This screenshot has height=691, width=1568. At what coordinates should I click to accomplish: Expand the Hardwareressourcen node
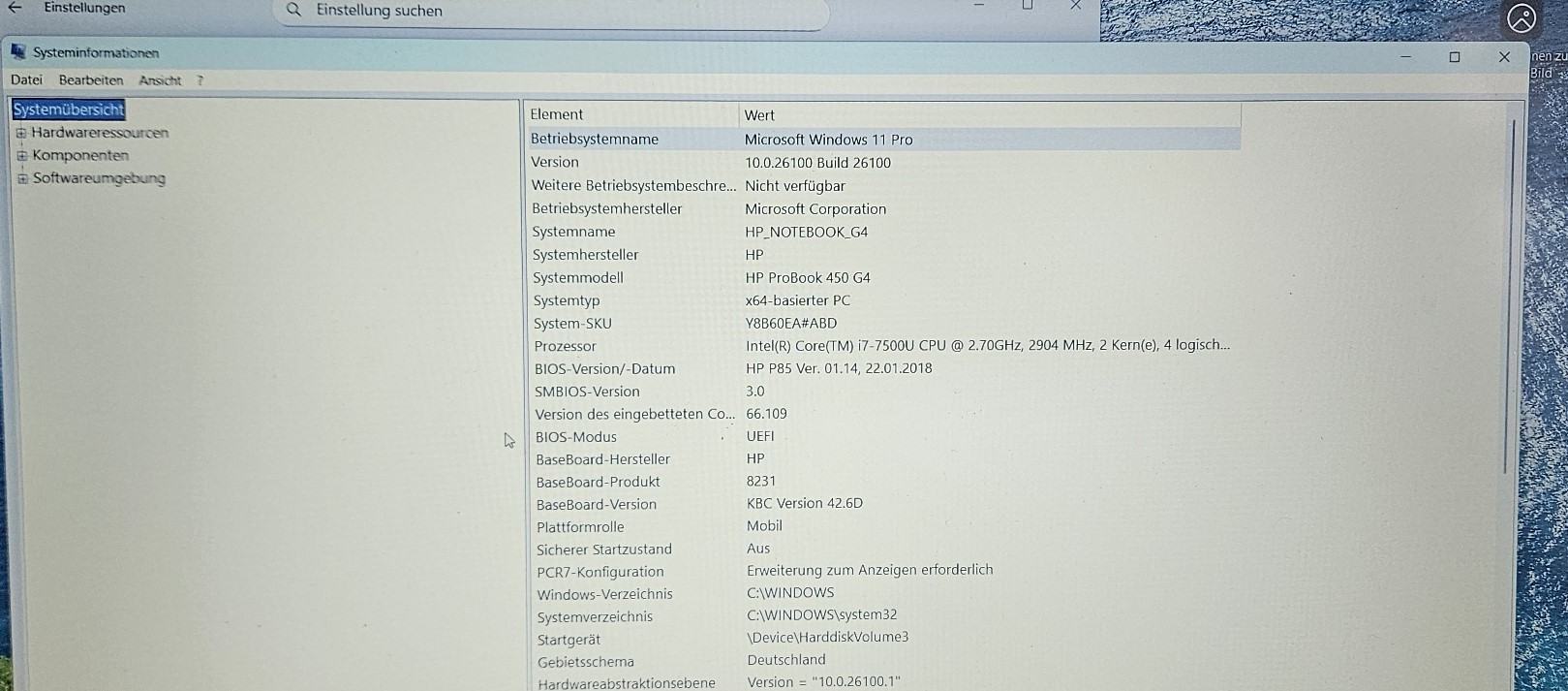(21, 133)
